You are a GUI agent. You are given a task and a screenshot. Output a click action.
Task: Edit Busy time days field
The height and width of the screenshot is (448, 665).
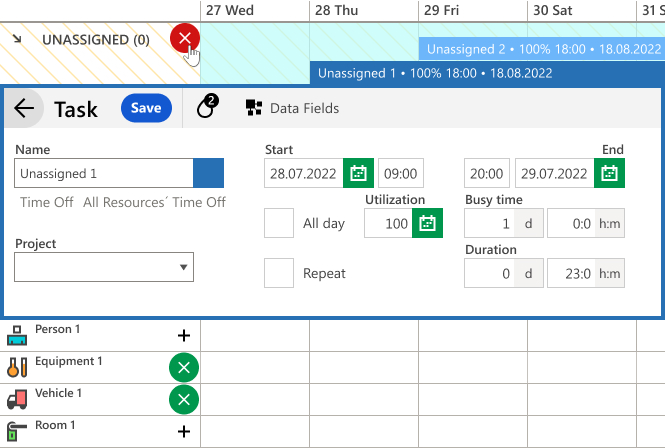(489, 223)
